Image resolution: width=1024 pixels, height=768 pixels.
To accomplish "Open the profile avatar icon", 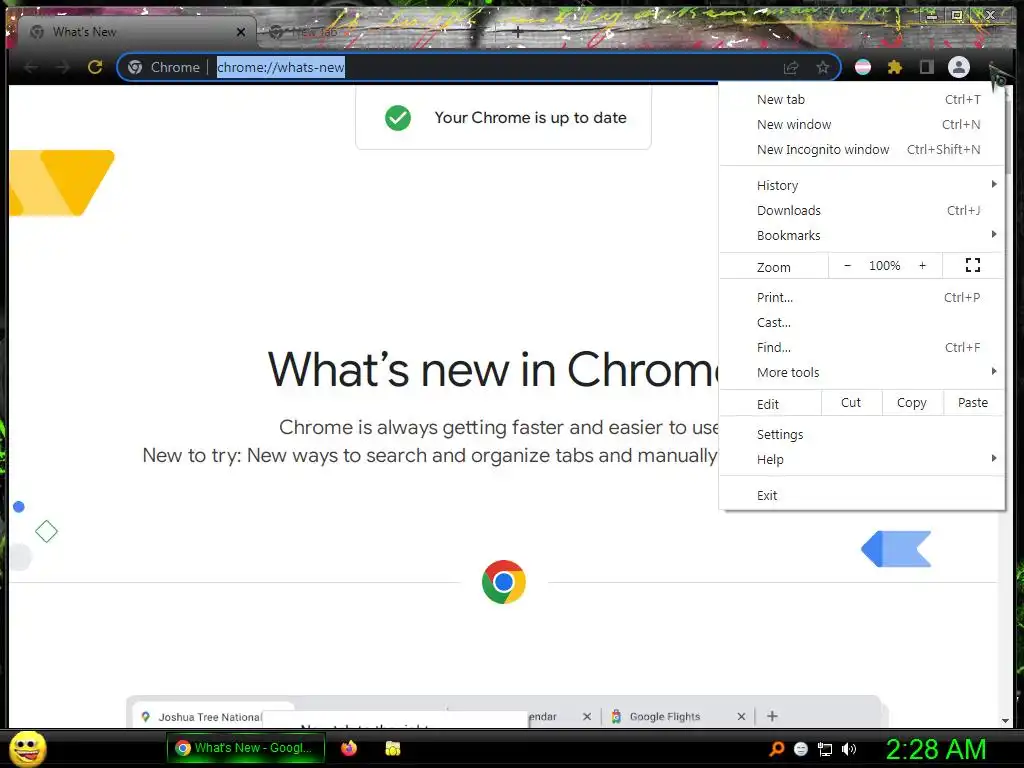I will (959, 67).
